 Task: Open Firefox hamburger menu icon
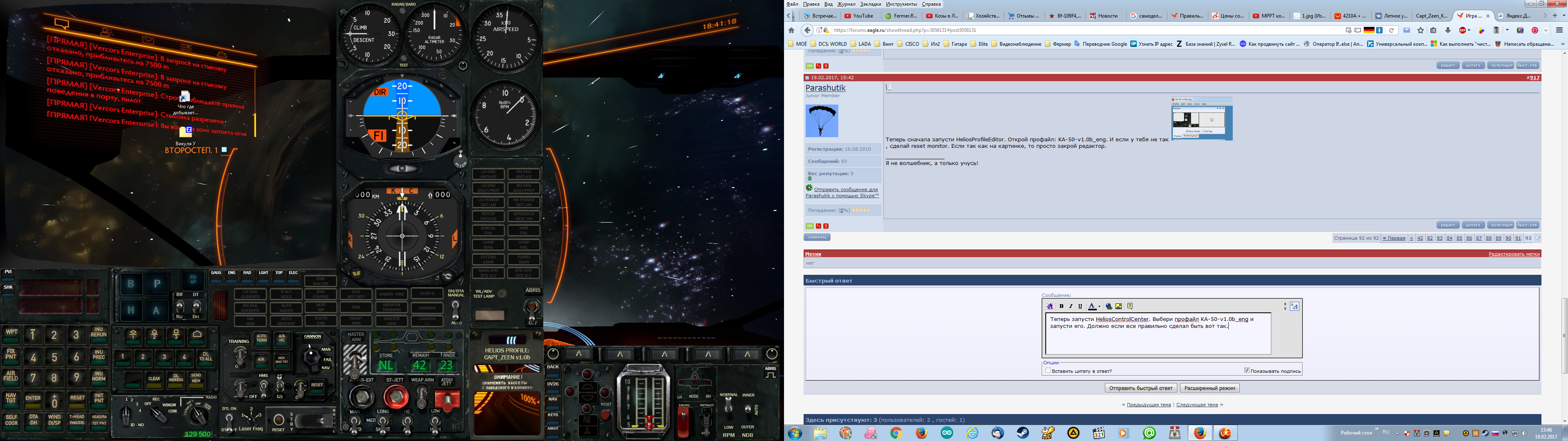[x=1559, y=30]
